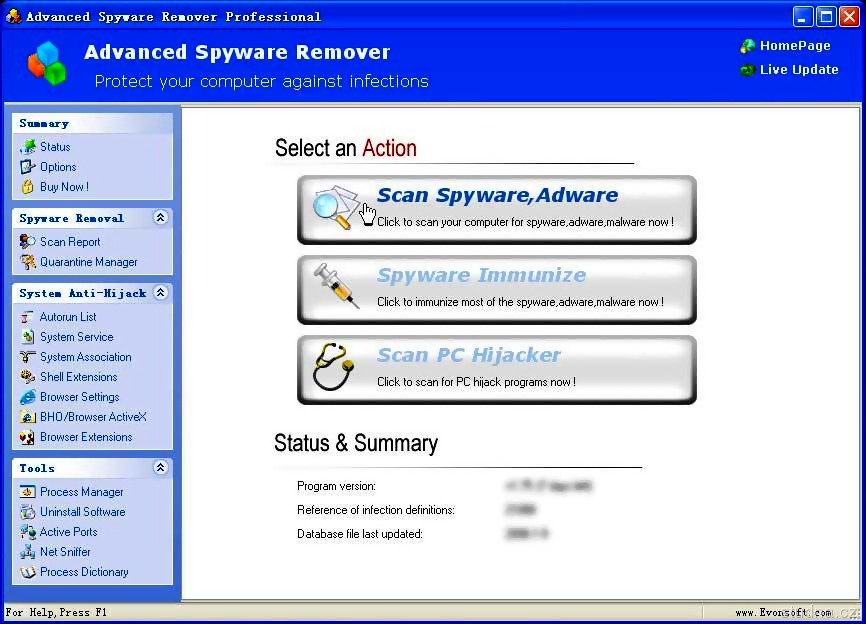The image size is (866, 624).
Task: Open Browser Extensions page
Action: (x=86, y=437)
